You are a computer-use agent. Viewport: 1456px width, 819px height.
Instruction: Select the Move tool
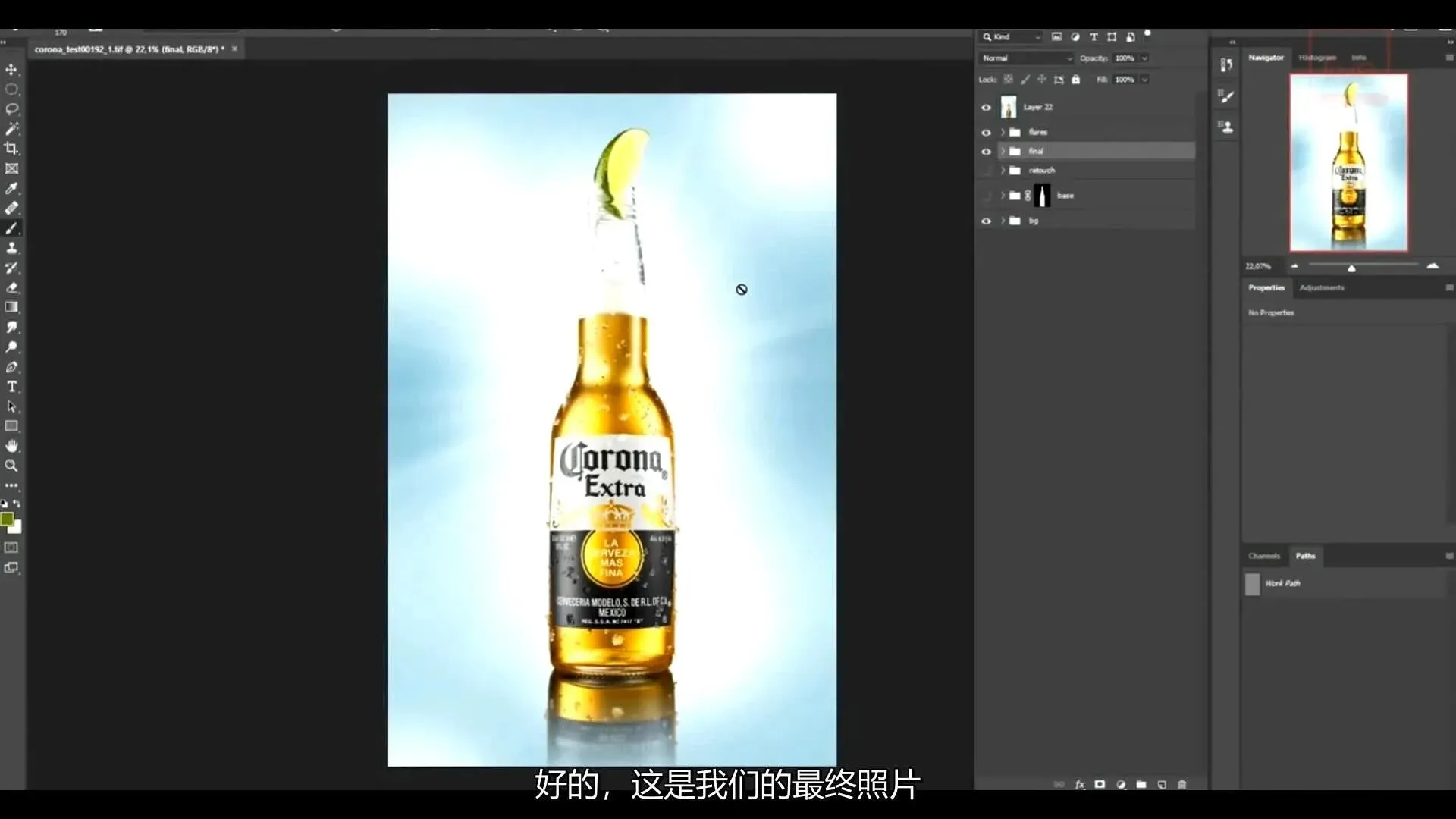point(11,70)
